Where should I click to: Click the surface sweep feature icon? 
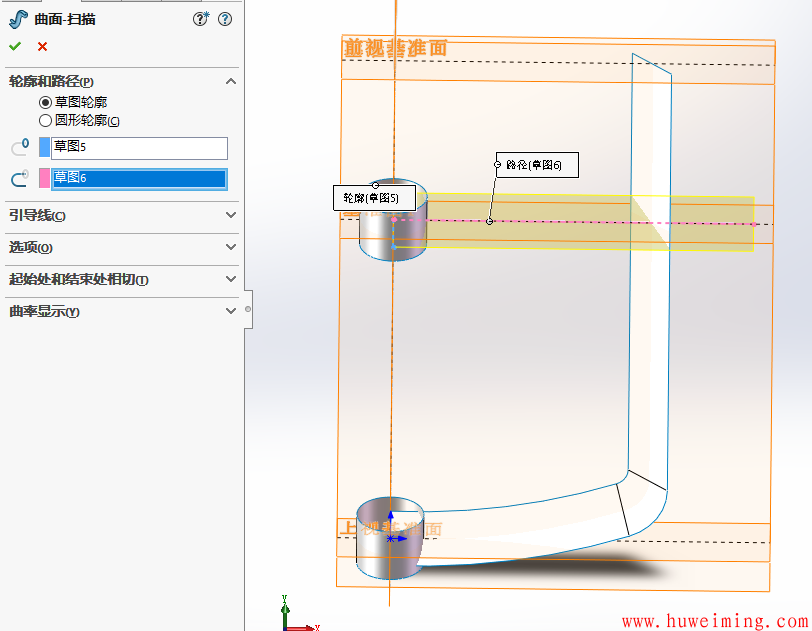tap(17, 19)
